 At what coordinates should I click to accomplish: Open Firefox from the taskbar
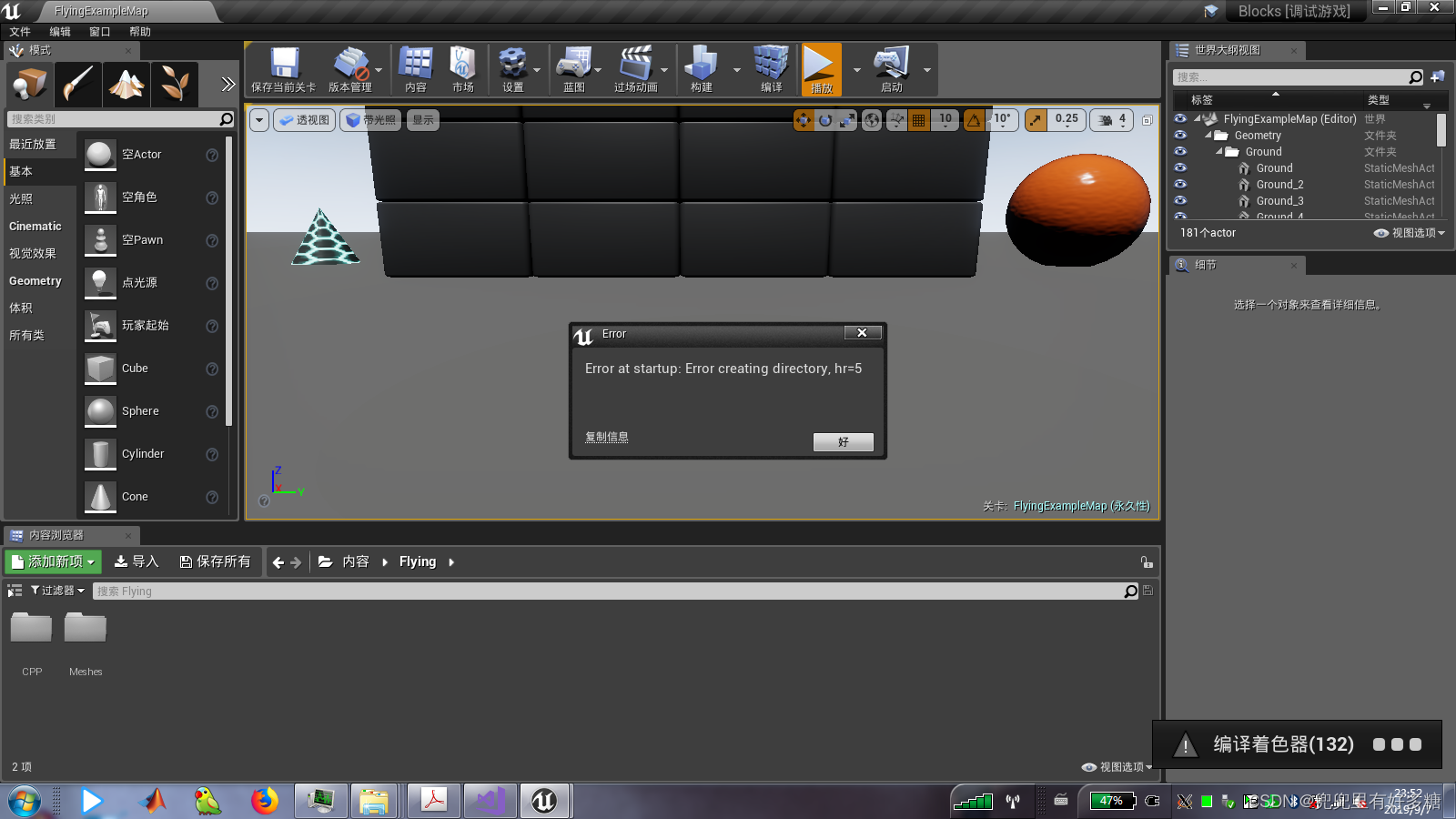coord(264,801)
